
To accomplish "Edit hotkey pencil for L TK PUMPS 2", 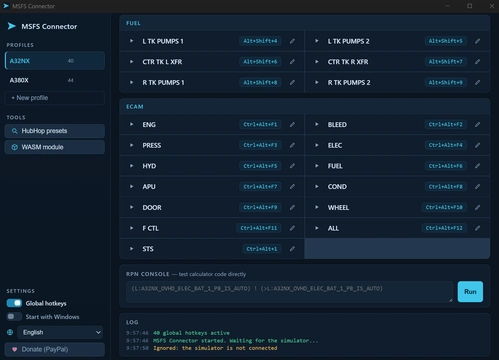I will tap(478, 41).
